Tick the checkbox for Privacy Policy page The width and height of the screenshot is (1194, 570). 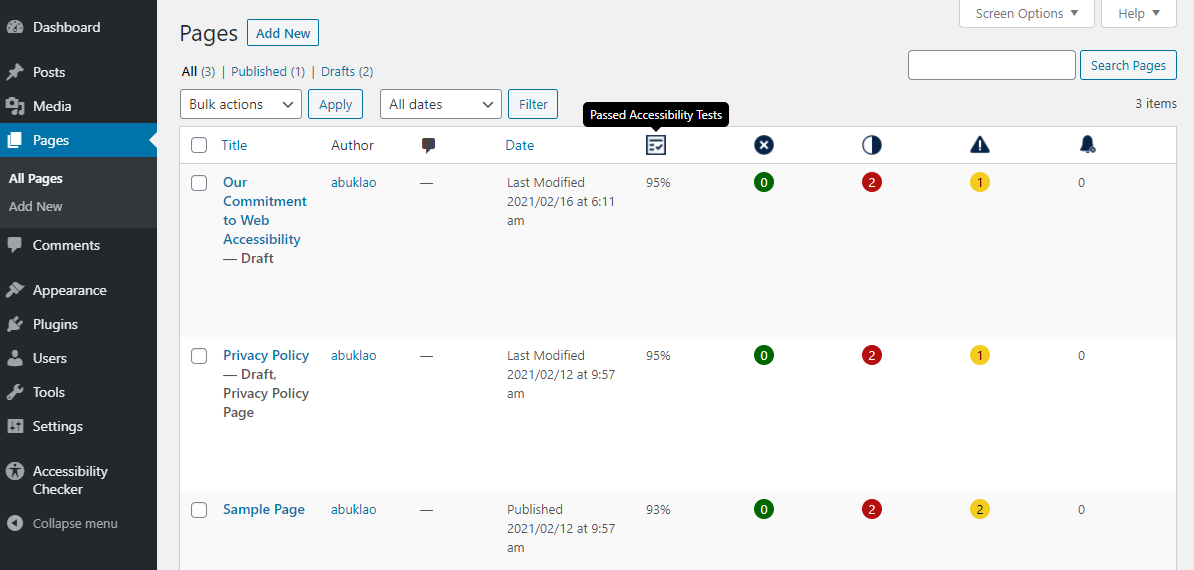[x=199, y=355]
